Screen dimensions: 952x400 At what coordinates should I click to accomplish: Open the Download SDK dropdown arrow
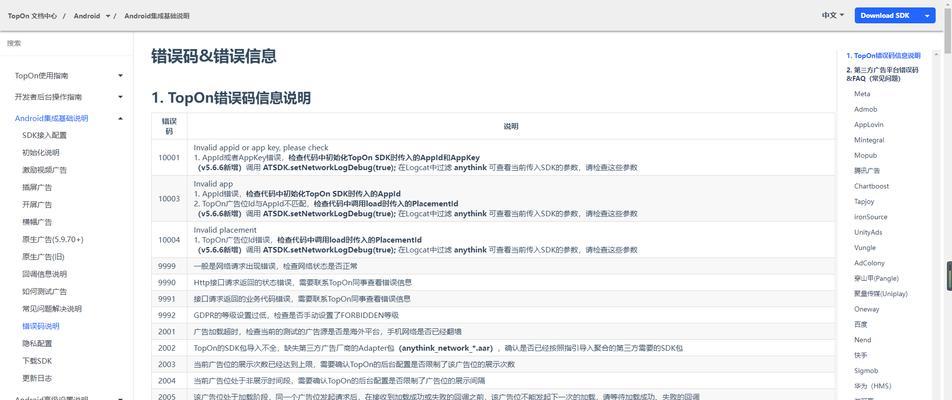(927, 16)
